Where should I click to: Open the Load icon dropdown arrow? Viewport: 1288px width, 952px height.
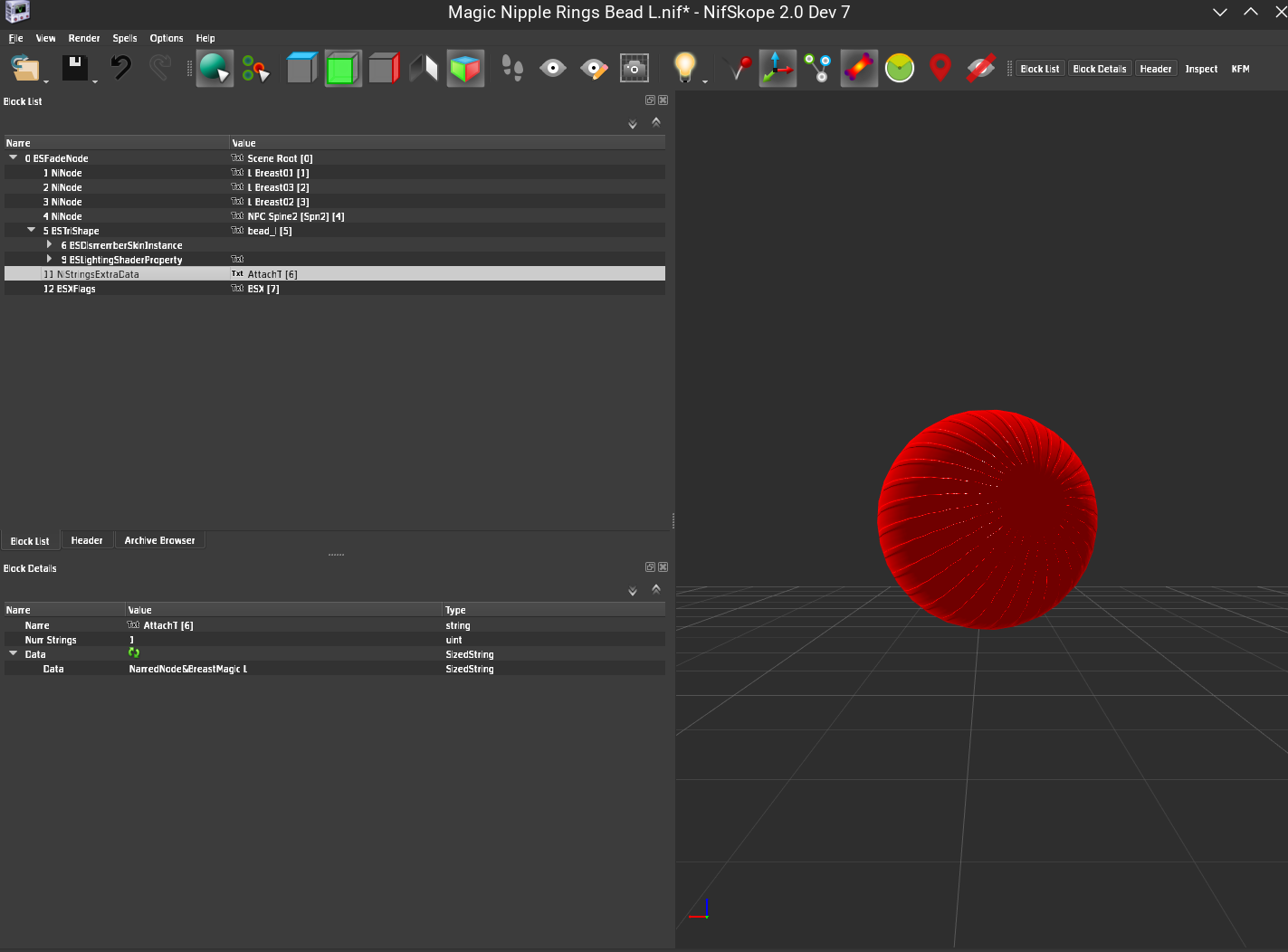click(x=46, y=82)
